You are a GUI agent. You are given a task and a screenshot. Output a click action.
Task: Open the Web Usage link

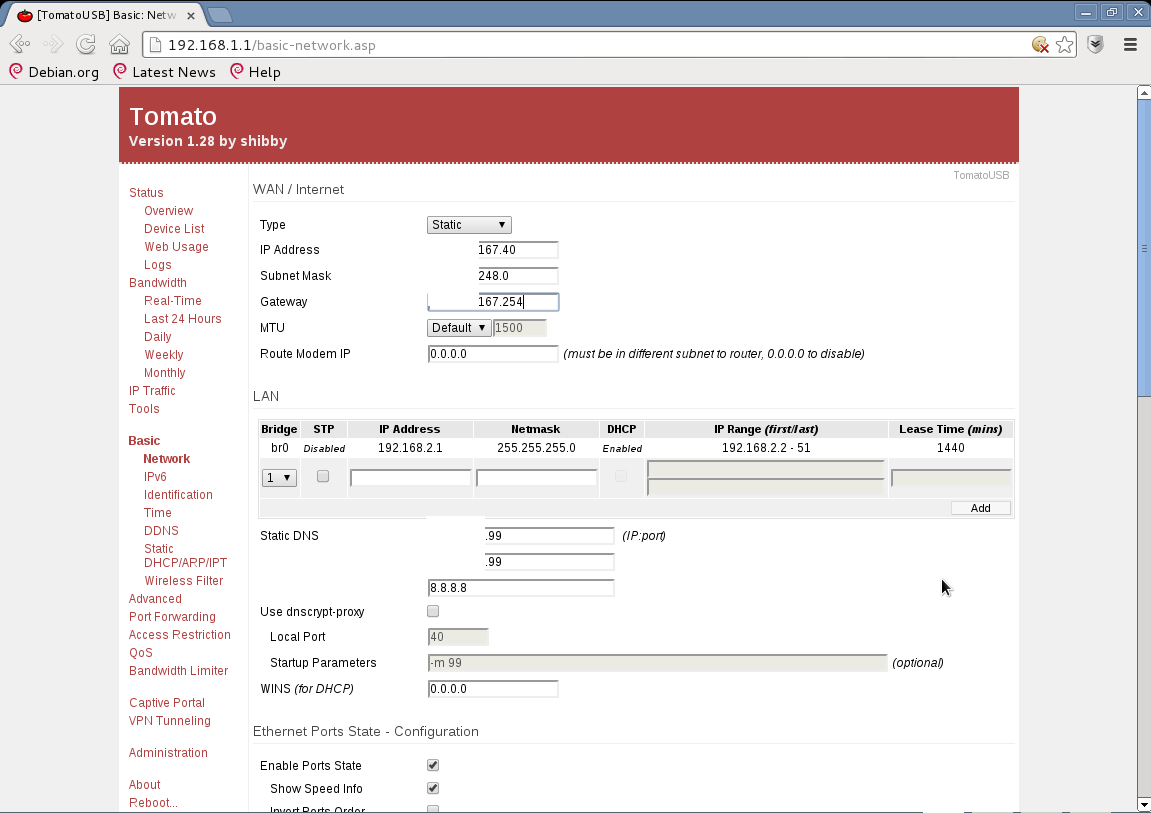pos(176,247)
